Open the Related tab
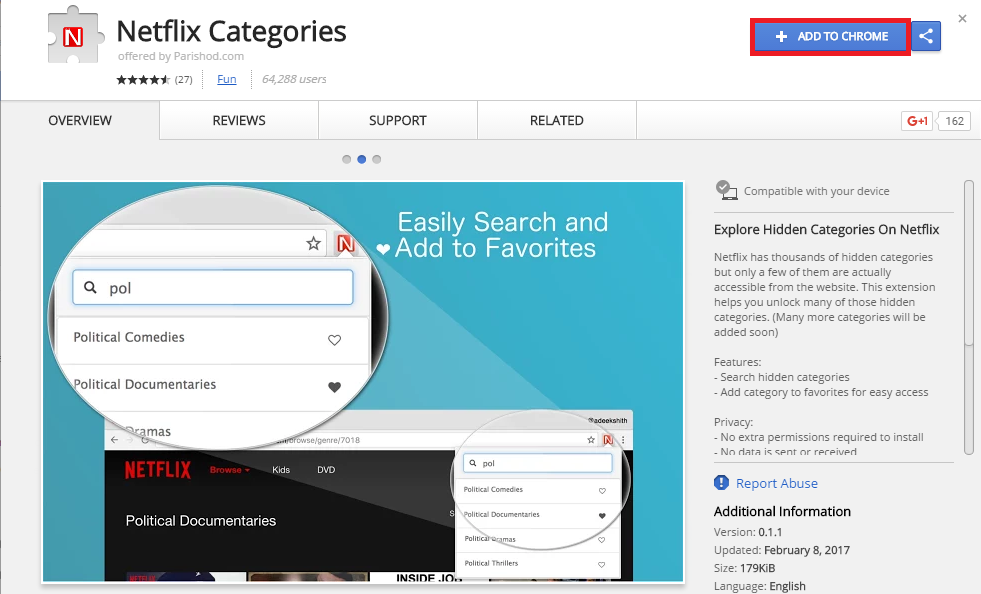Image resolution: width=981 pixels, height=594 pixels. click(557, 120)
